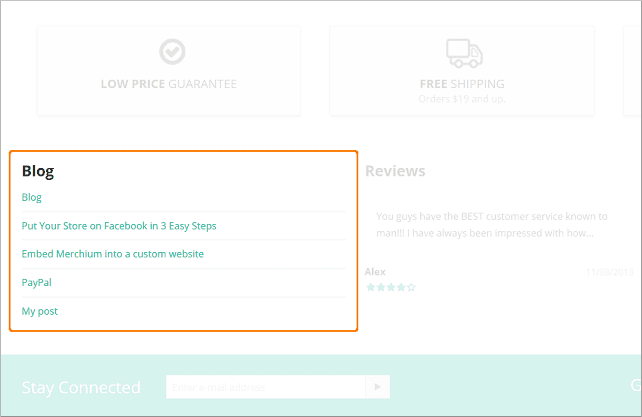
Task: Click the low price guarantee checkmark icon
Action: click(172, 52)
